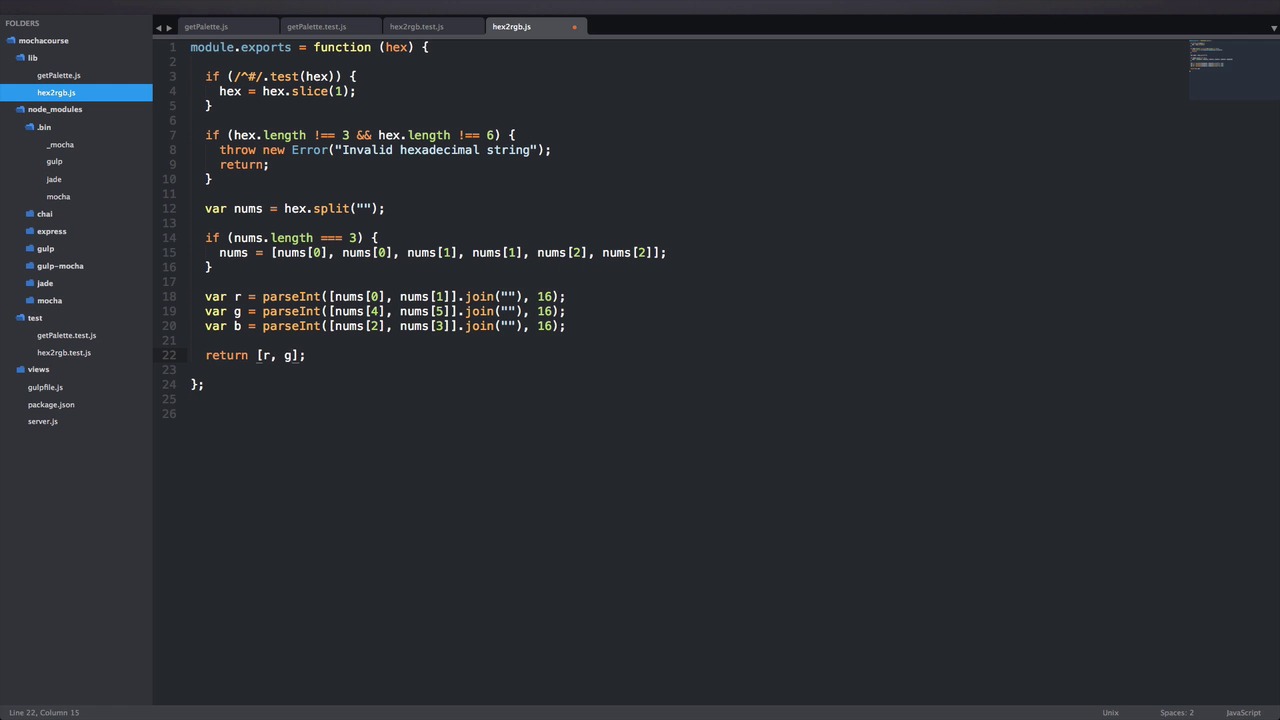Click the "throw new Error" statement
Viewport: 1280px width, 720px height.
tap(385, 150)
